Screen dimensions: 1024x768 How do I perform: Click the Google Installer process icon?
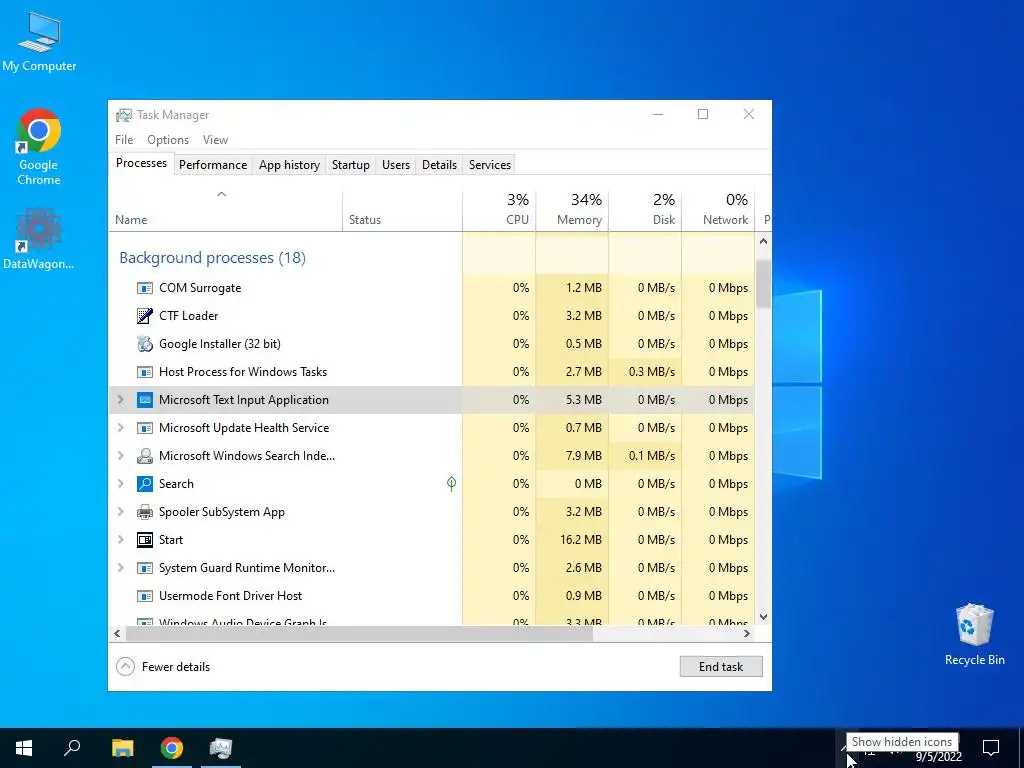(144, 344)
